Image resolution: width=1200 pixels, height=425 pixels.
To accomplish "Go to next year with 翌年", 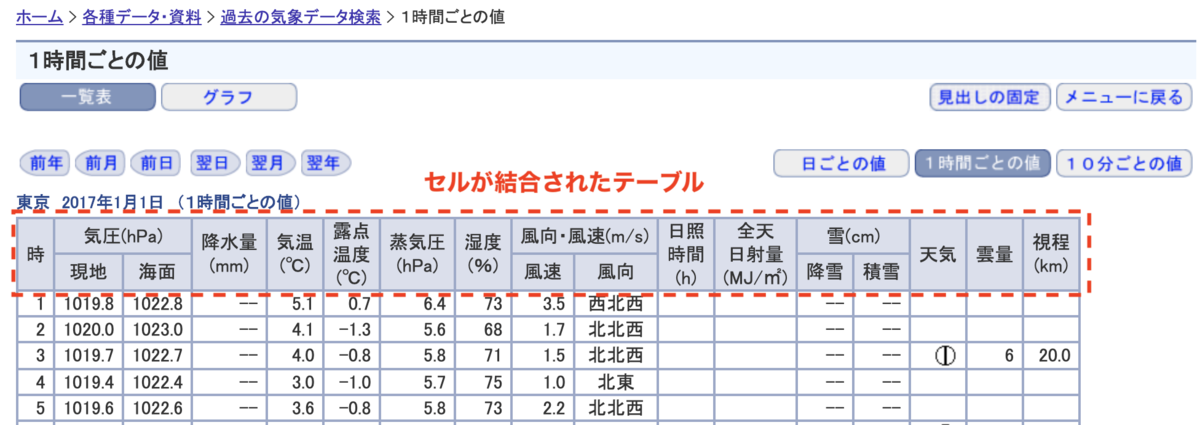I will pos(324,163).
